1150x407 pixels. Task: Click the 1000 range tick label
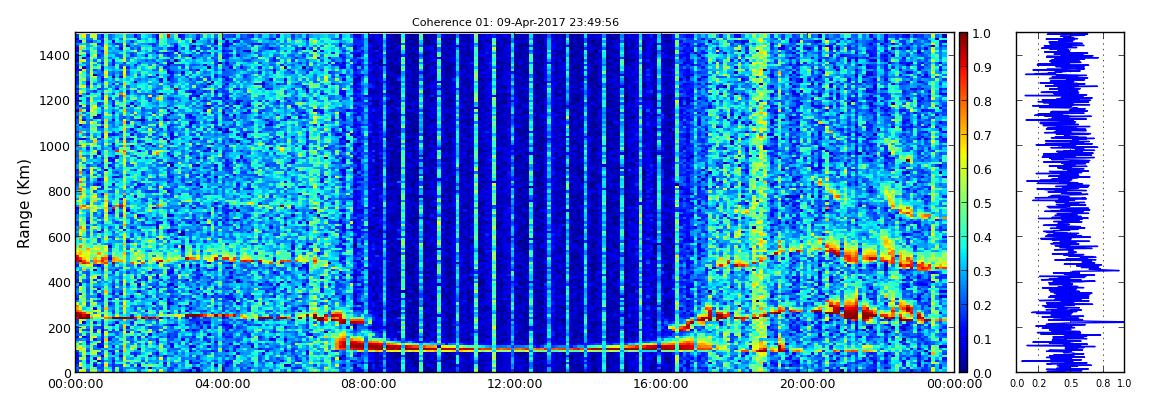[x=56, y=146]
